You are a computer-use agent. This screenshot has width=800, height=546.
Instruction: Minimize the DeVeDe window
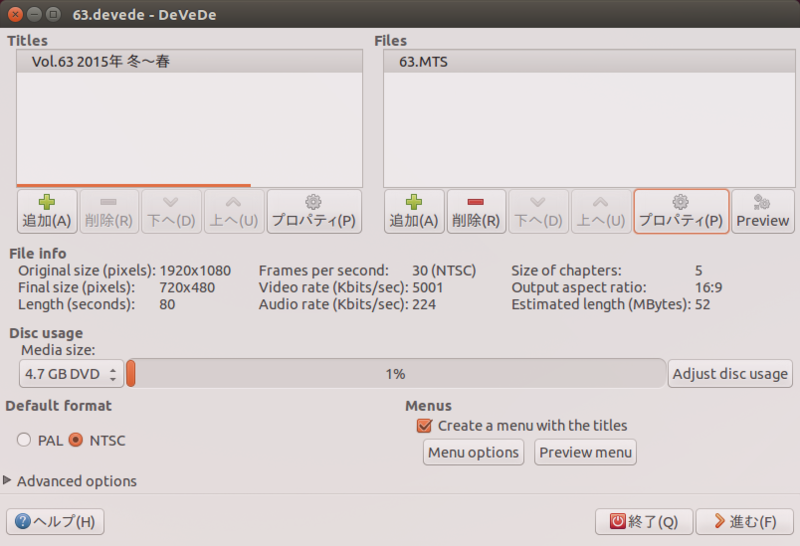click(x=34, y=14)
